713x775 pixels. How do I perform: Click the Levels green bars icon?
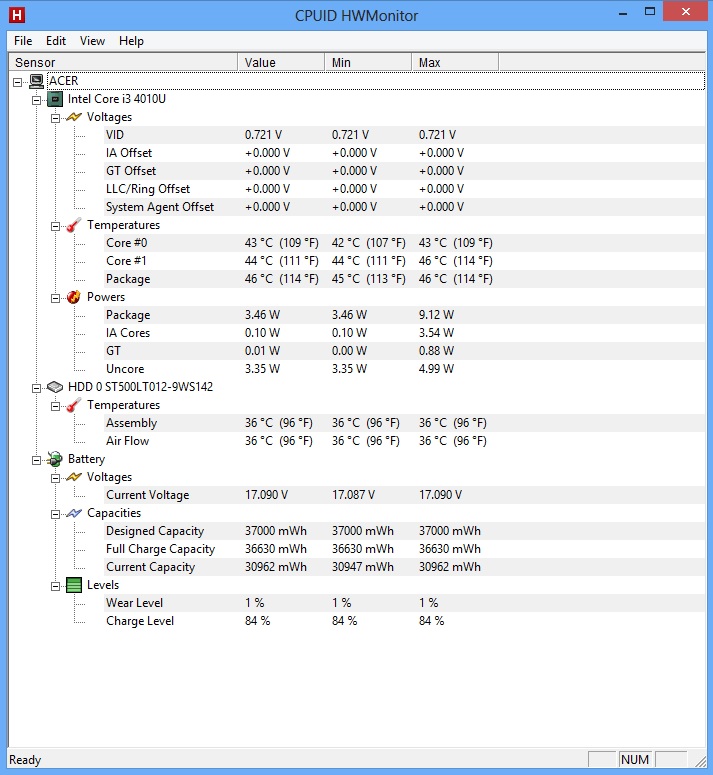pyautogui.click(x=74, y=585)
